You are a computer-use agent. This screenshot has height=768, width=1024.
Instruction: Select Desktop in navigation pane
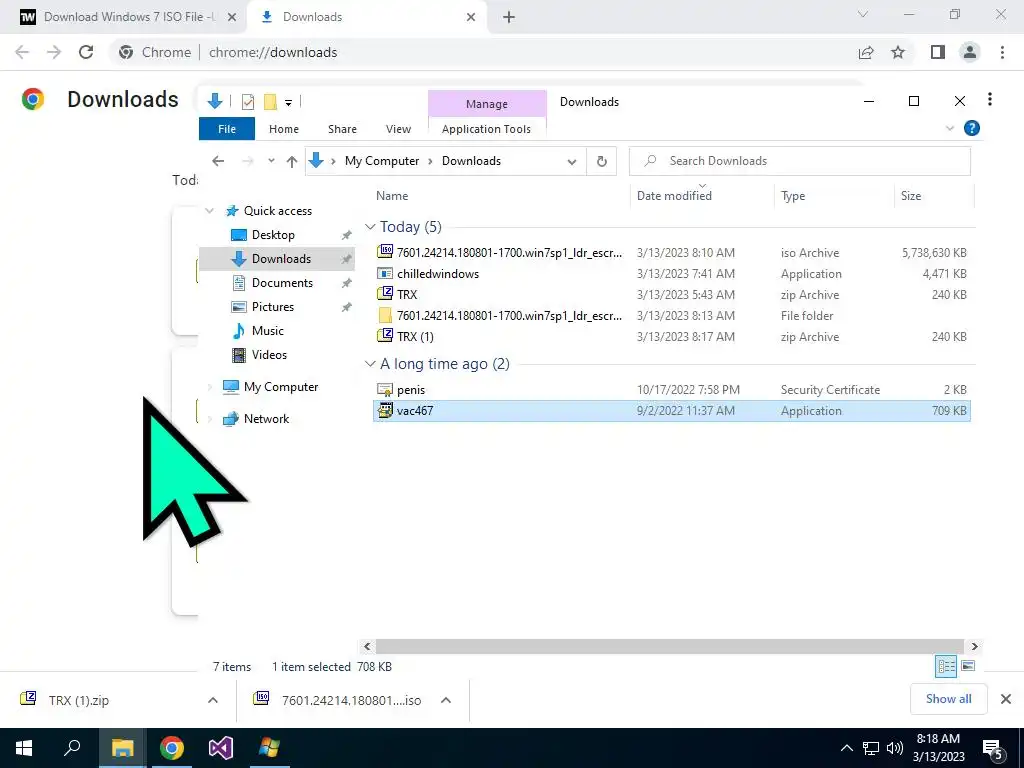[273, 234]
